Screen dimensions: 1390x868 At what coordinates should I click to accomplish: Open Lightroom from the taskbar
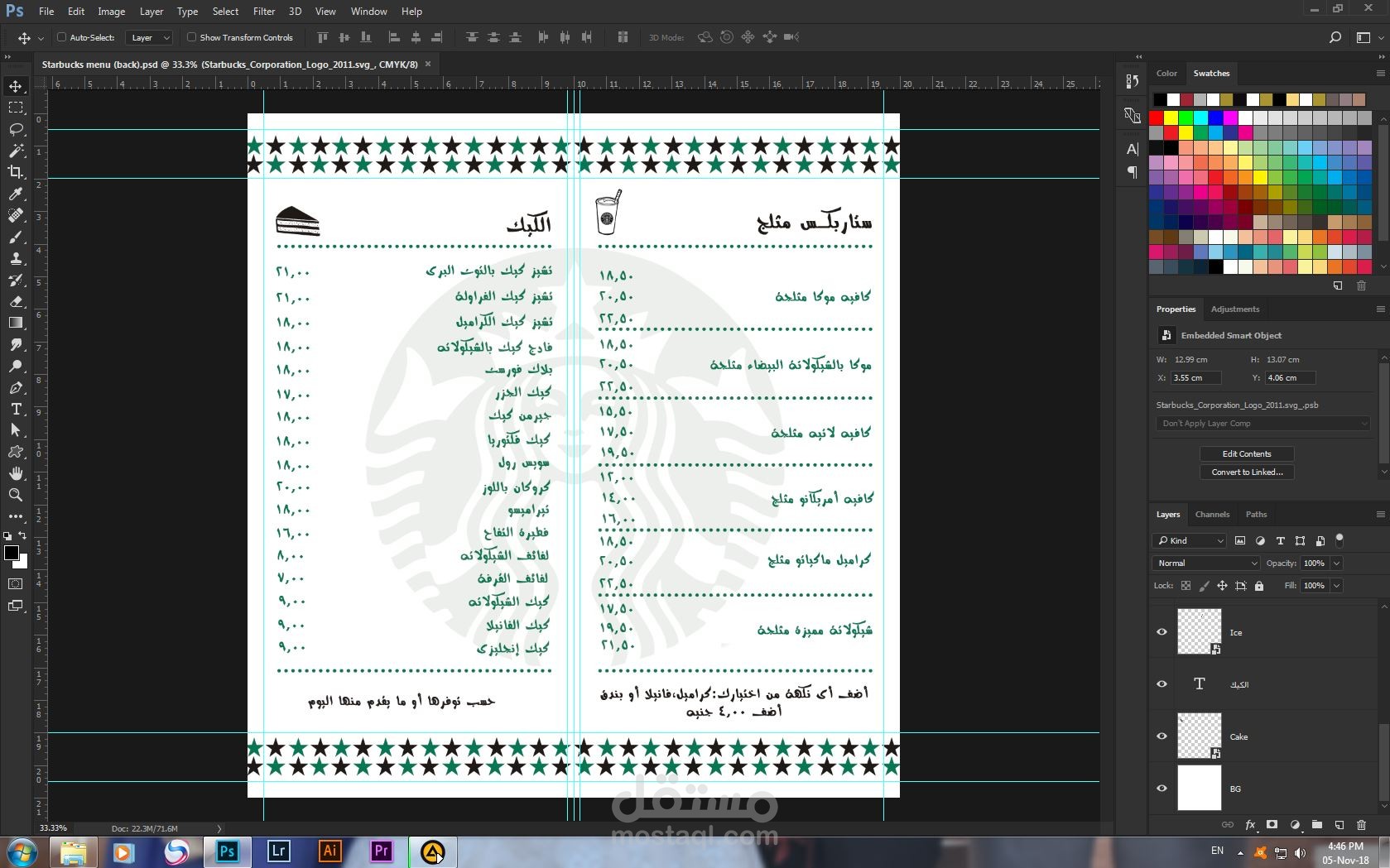tap(279, 851)
